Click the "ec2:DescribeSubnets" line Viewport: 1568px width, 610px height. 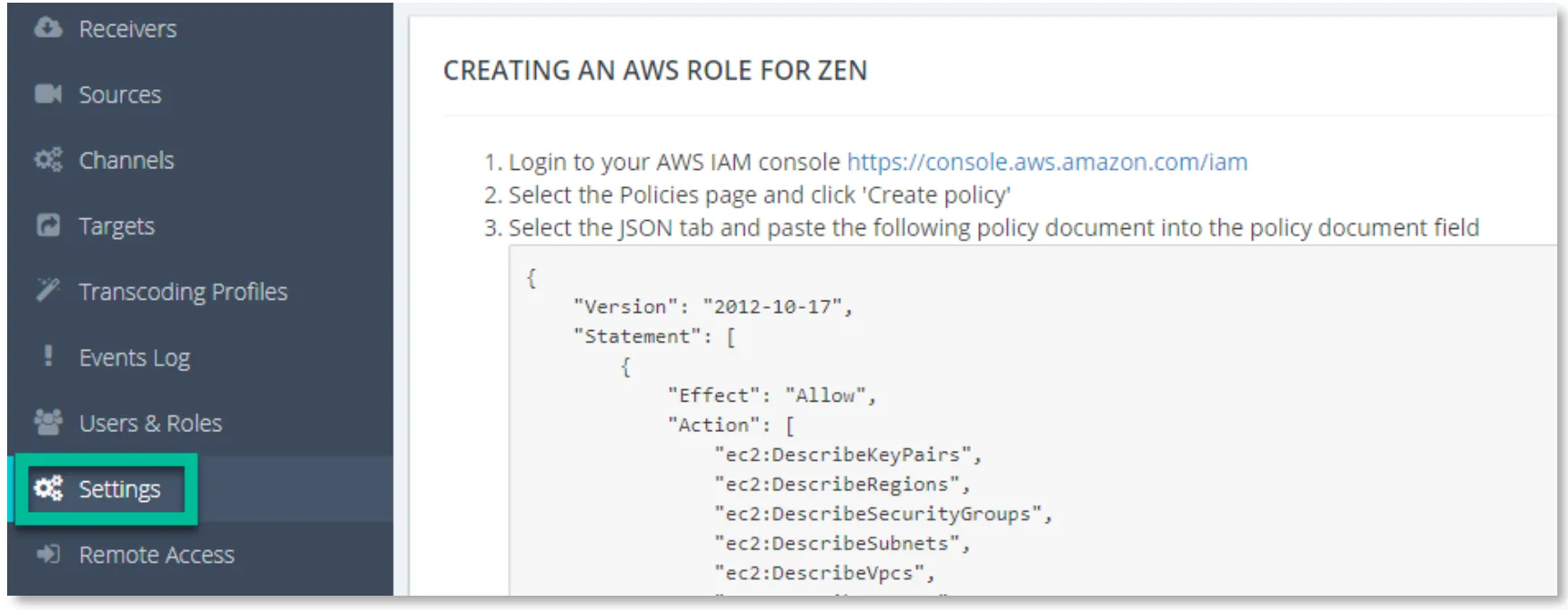click(x=842, y=543)
